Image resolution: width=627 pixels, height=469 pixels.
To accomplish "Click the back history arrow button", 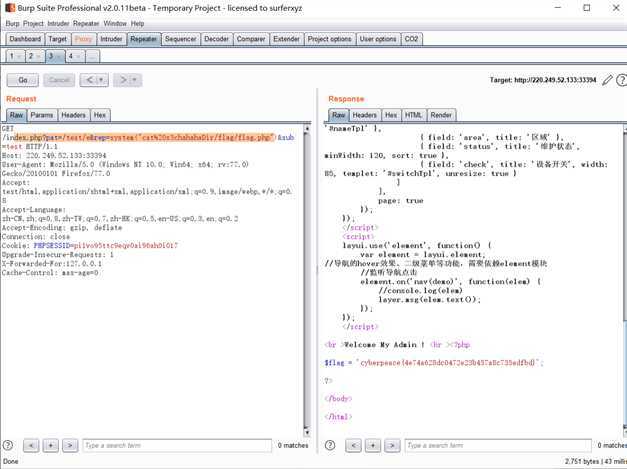I will coord(89,80).
